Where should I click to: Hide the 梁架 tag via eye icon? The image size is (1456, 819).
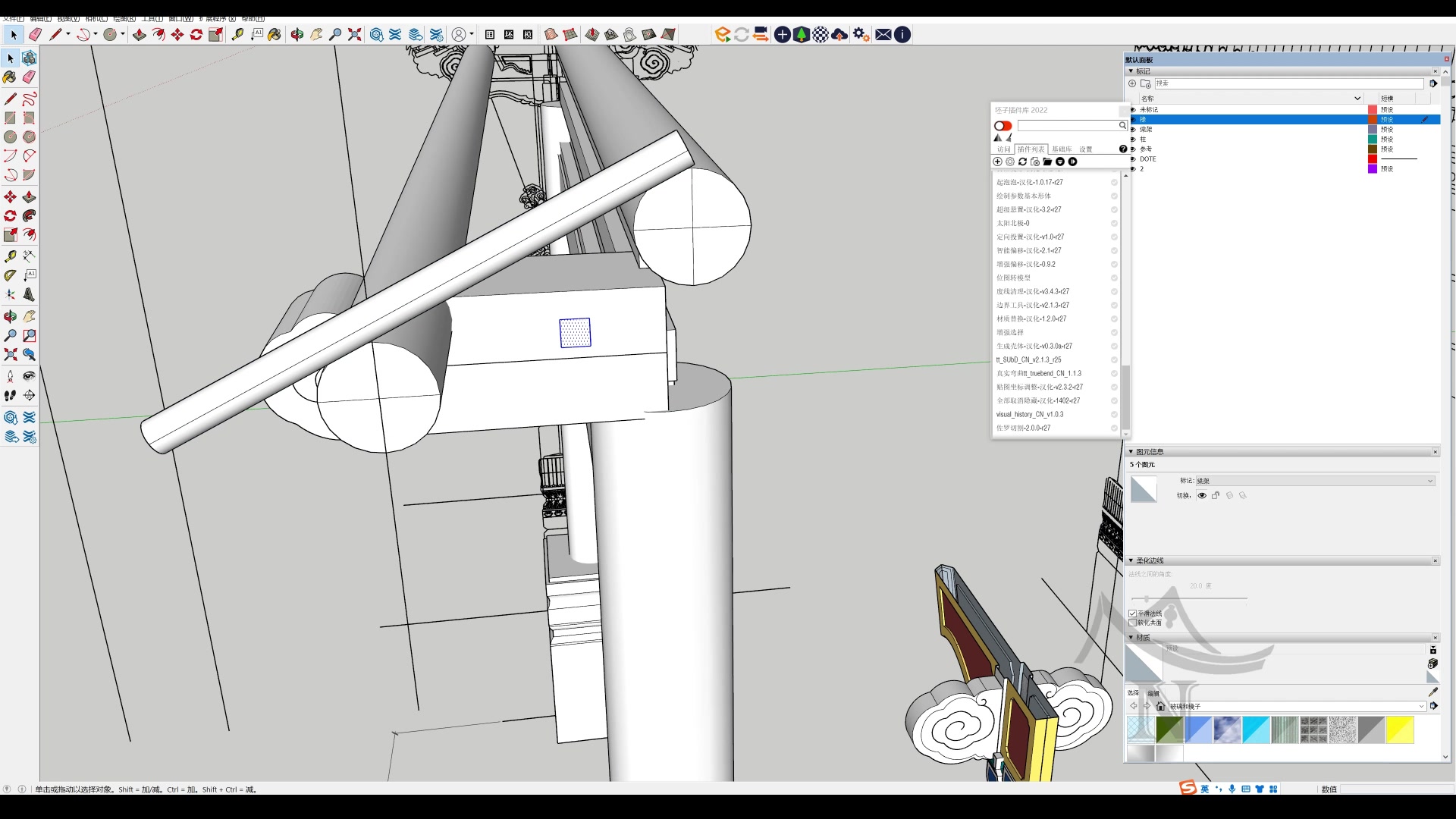pos(1133,130)
